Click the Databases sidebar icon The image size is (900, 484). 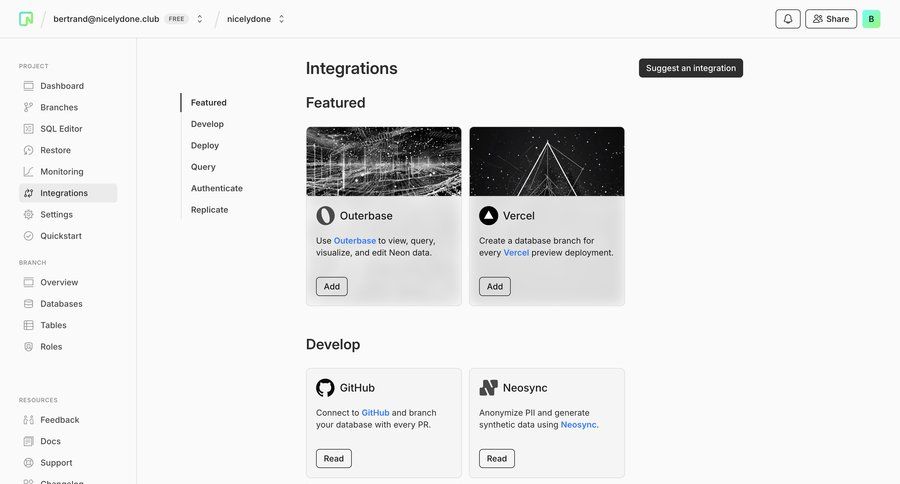(28, 304)
